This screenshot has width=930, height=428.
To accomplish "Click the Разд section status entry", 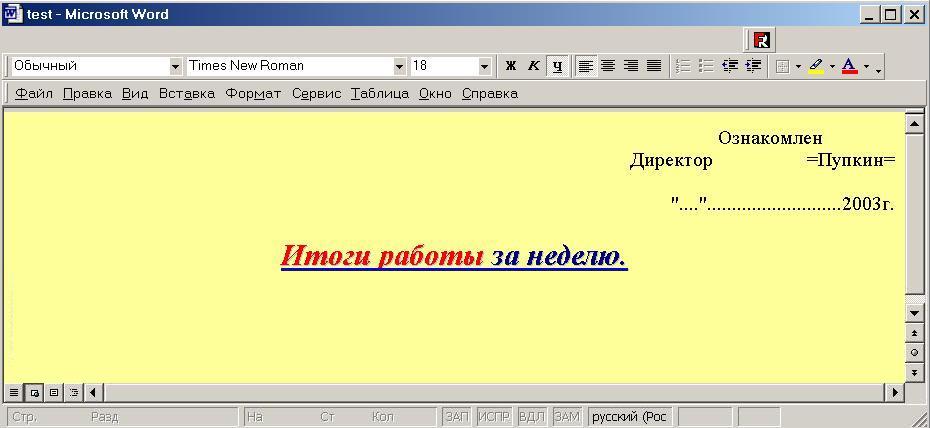I will pos(104,417).
